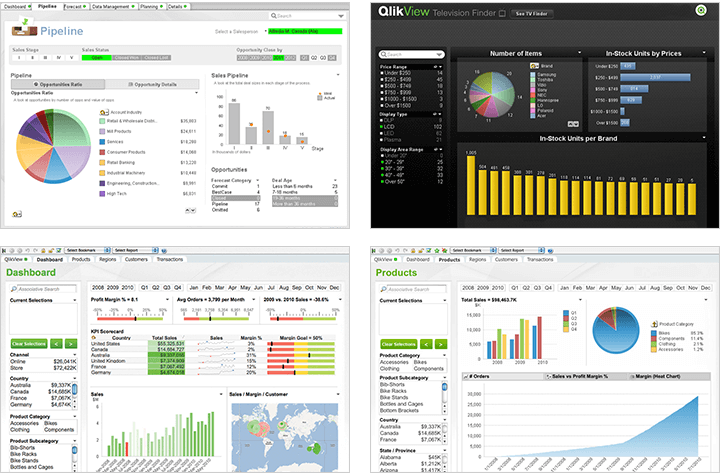
Task: Click the Associative Search magnifier in the Dashboard panel
Action: click(14, 289)
